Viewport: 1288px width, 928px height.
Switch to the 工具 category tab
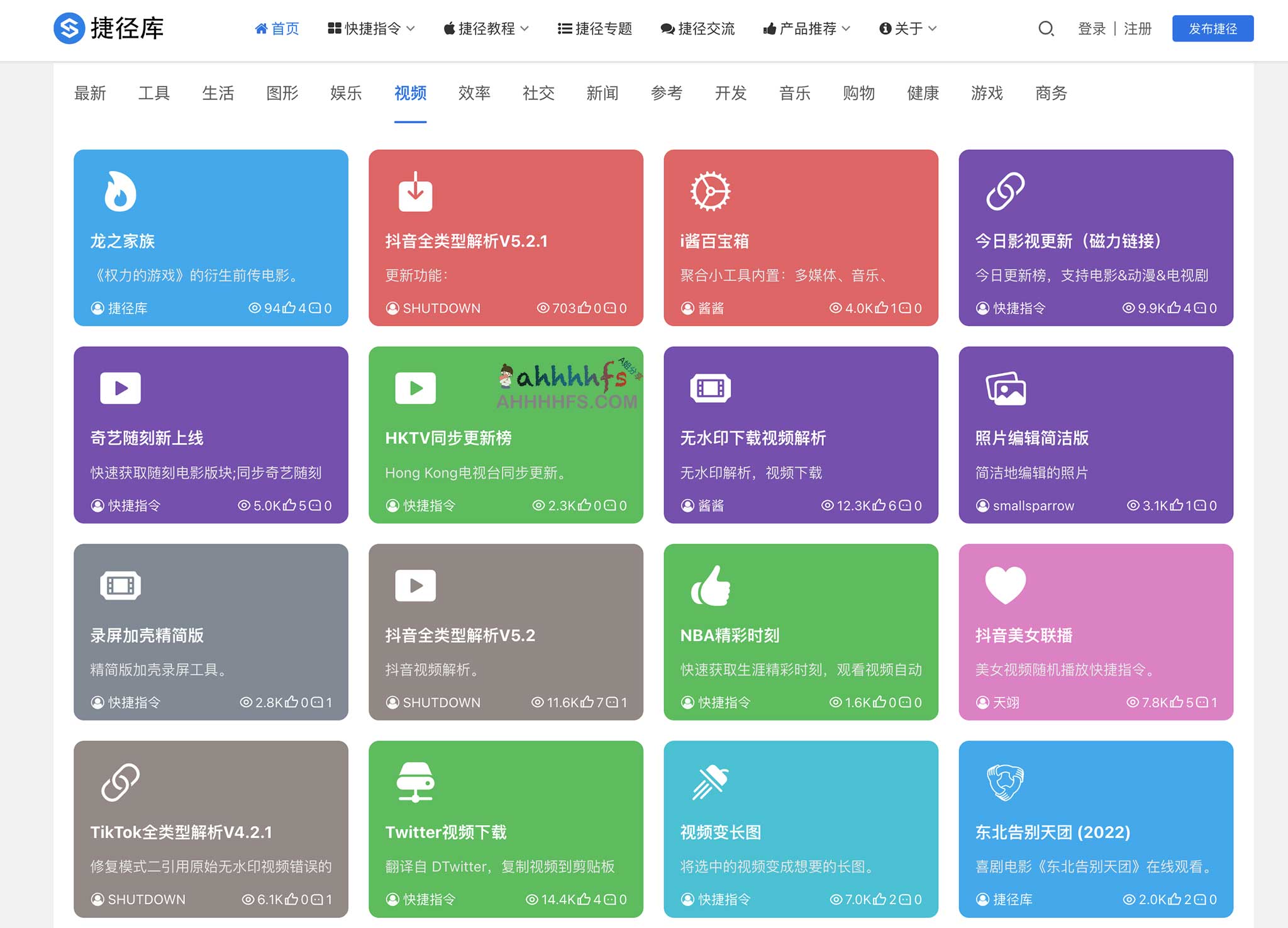(x=155, y=93)
